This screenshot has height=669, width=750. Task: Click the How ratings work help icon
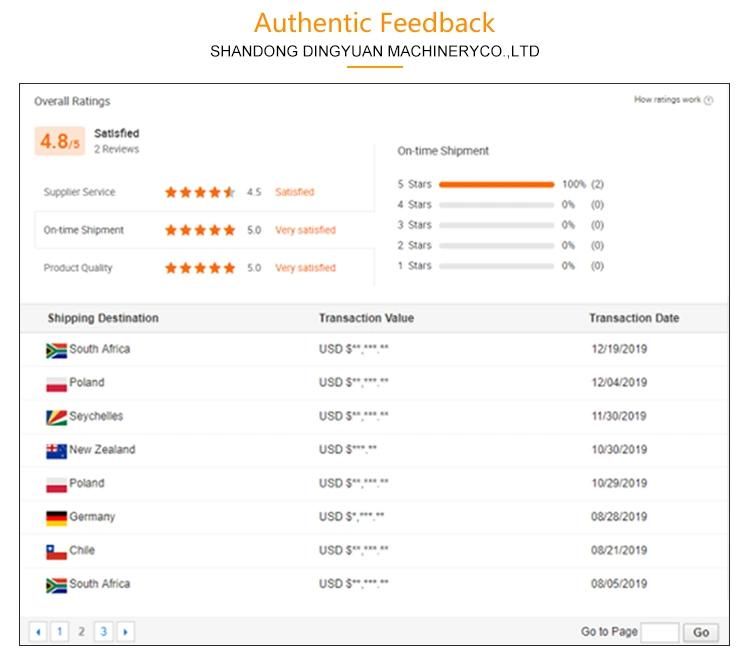[x=708, y=100]
